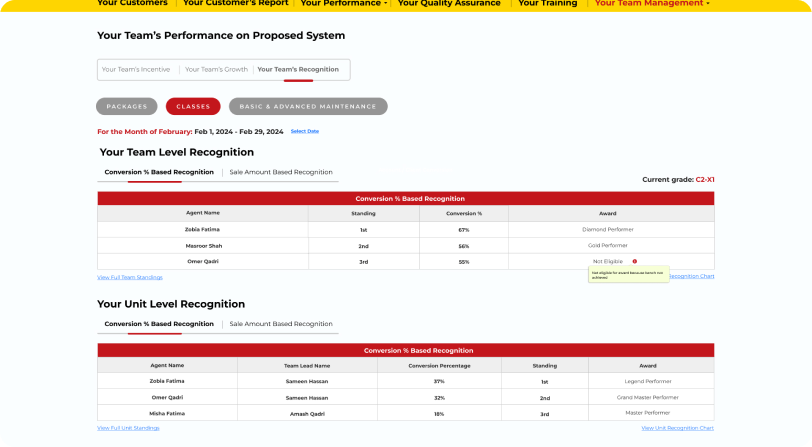The width and height of the screenshot is (812, 447).
Task: Click the red info icon beside Not Eligible
Action: tap(634, 261)
